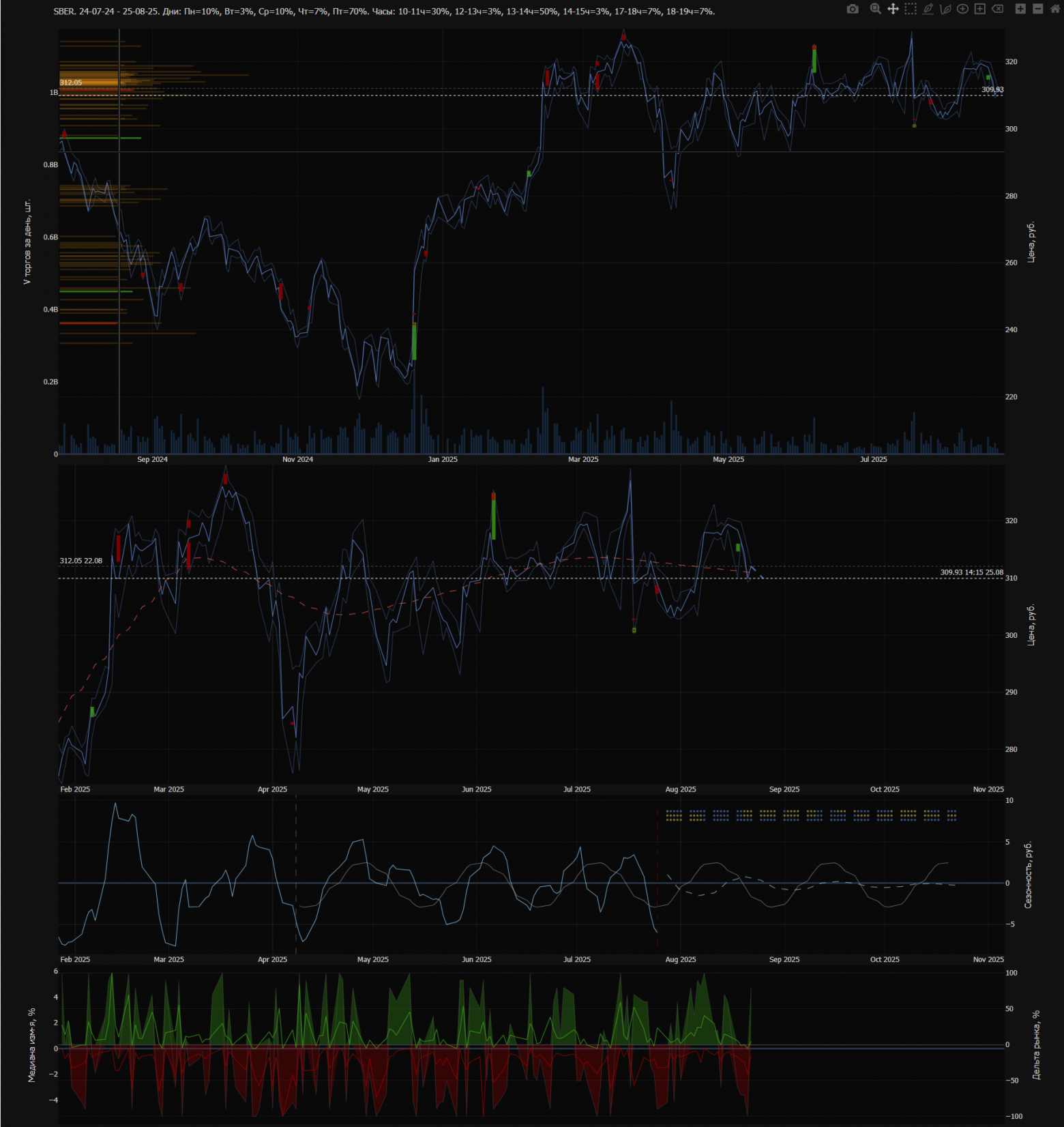
Task: Click the "Дельта рынка, %" axis title
Action: click(x=1036, y=1045)
